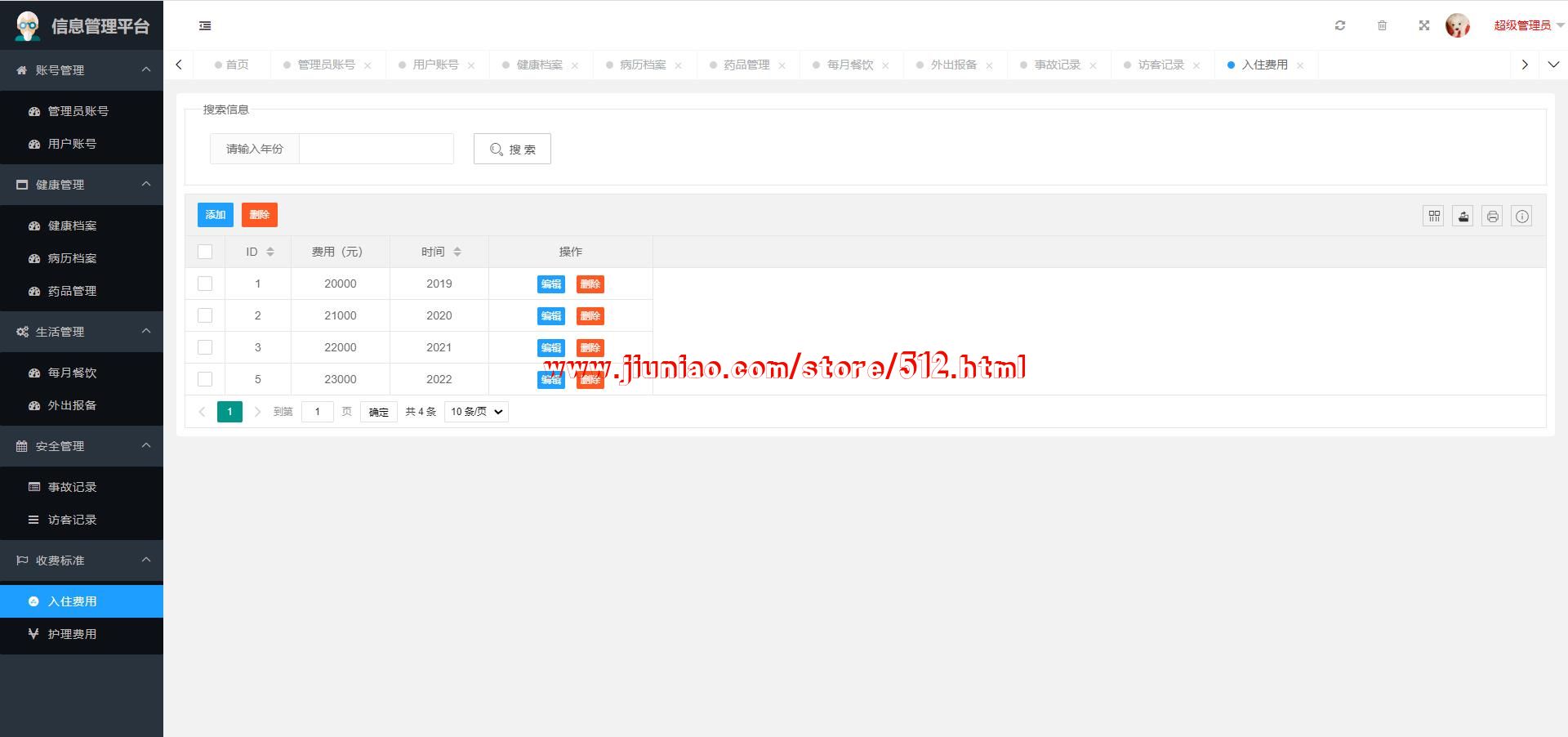Screen dimensions: 1568x737
Task: Print the table using the printer icon
Action: (1493, 216)
